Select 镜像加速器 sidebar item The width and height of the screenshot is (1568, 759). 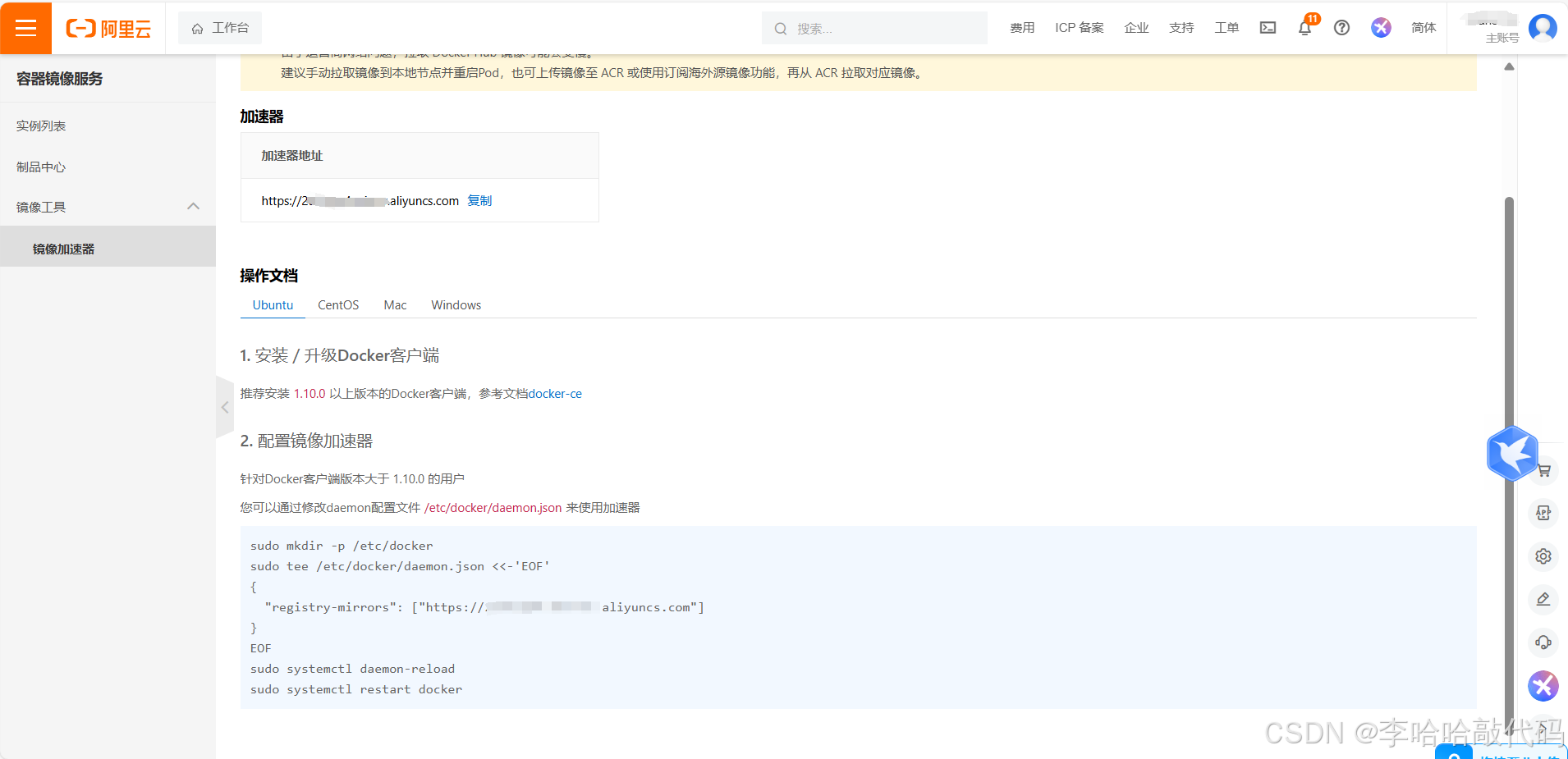[x=108, y=247]
